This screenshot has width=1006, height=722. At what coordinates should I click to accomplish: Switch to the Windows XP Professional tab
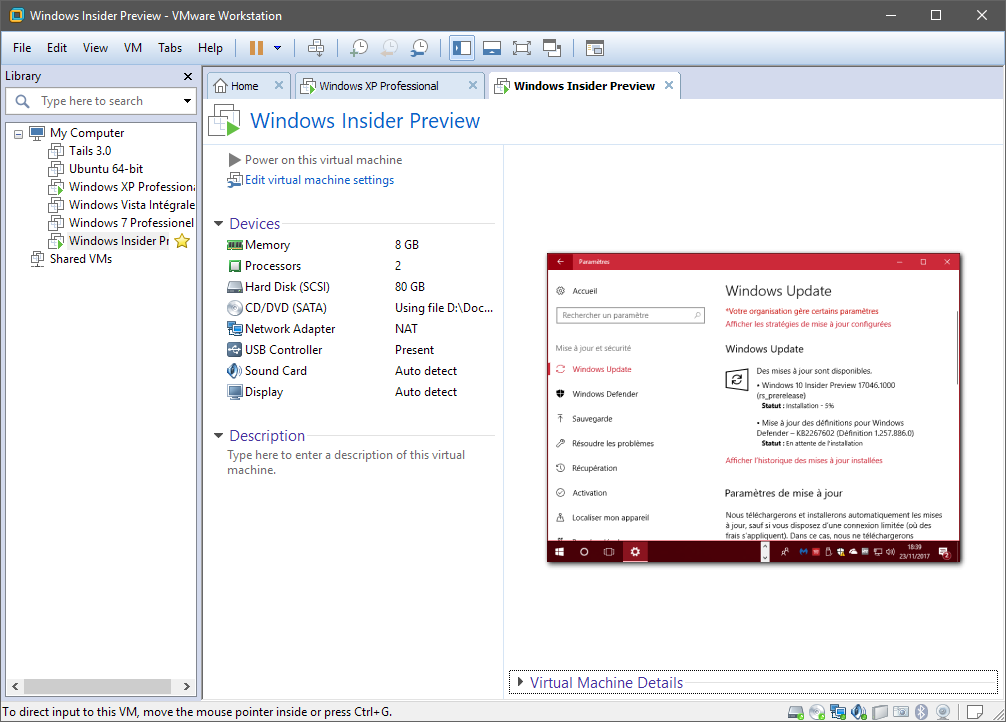(380, 85)
